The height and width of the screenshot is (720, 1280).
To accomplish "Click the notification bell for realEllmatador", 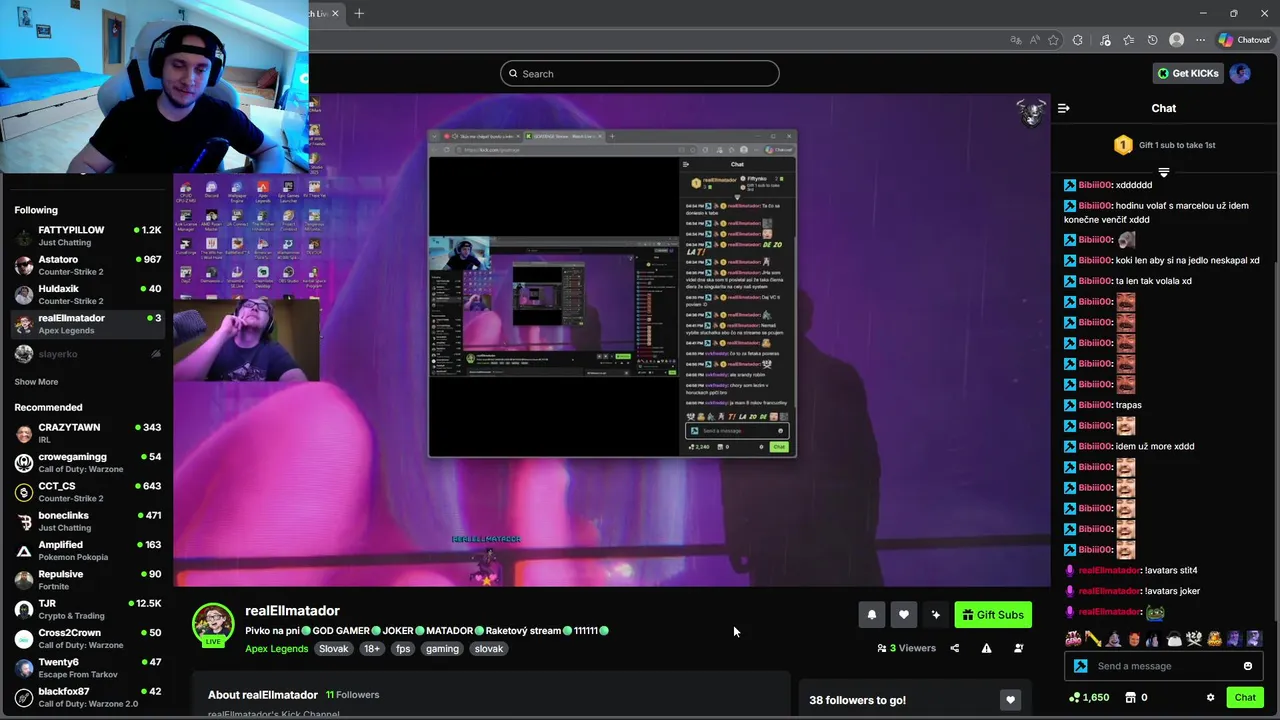I will click(872, 615).
